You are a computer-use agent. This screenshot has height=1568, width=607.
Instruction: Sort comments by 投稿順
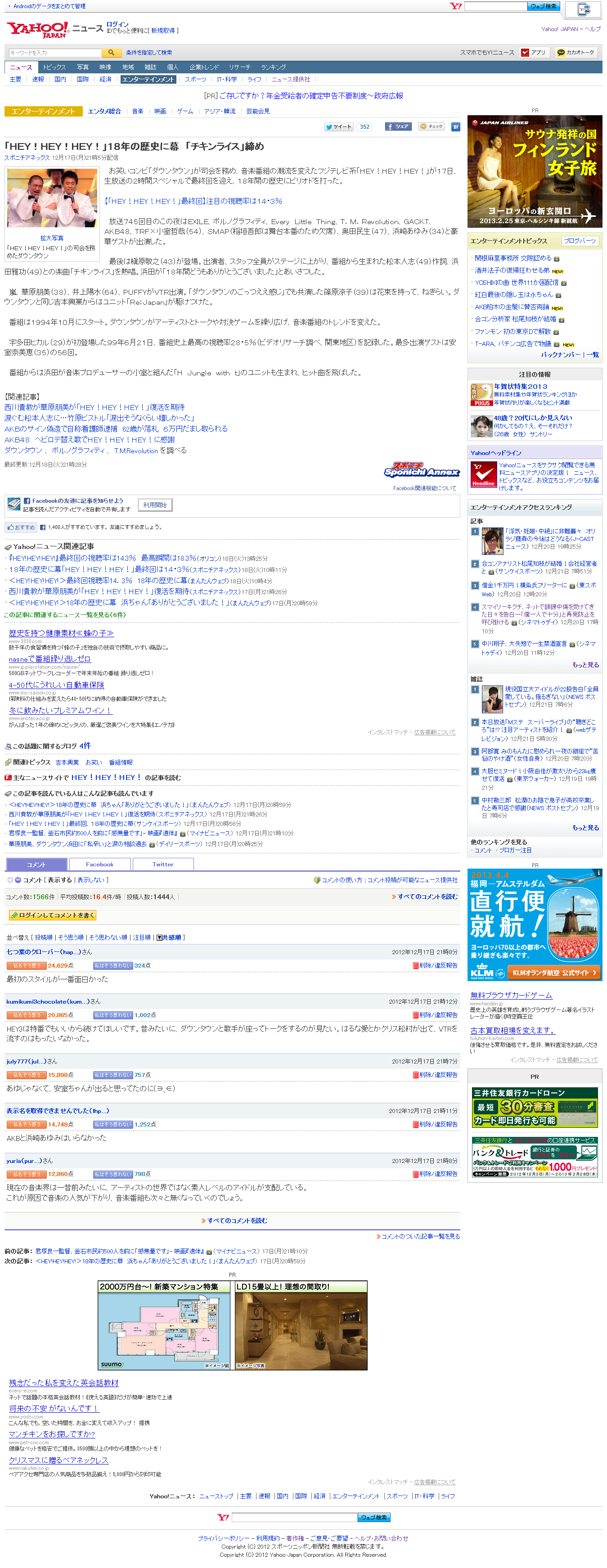[44, 937]
